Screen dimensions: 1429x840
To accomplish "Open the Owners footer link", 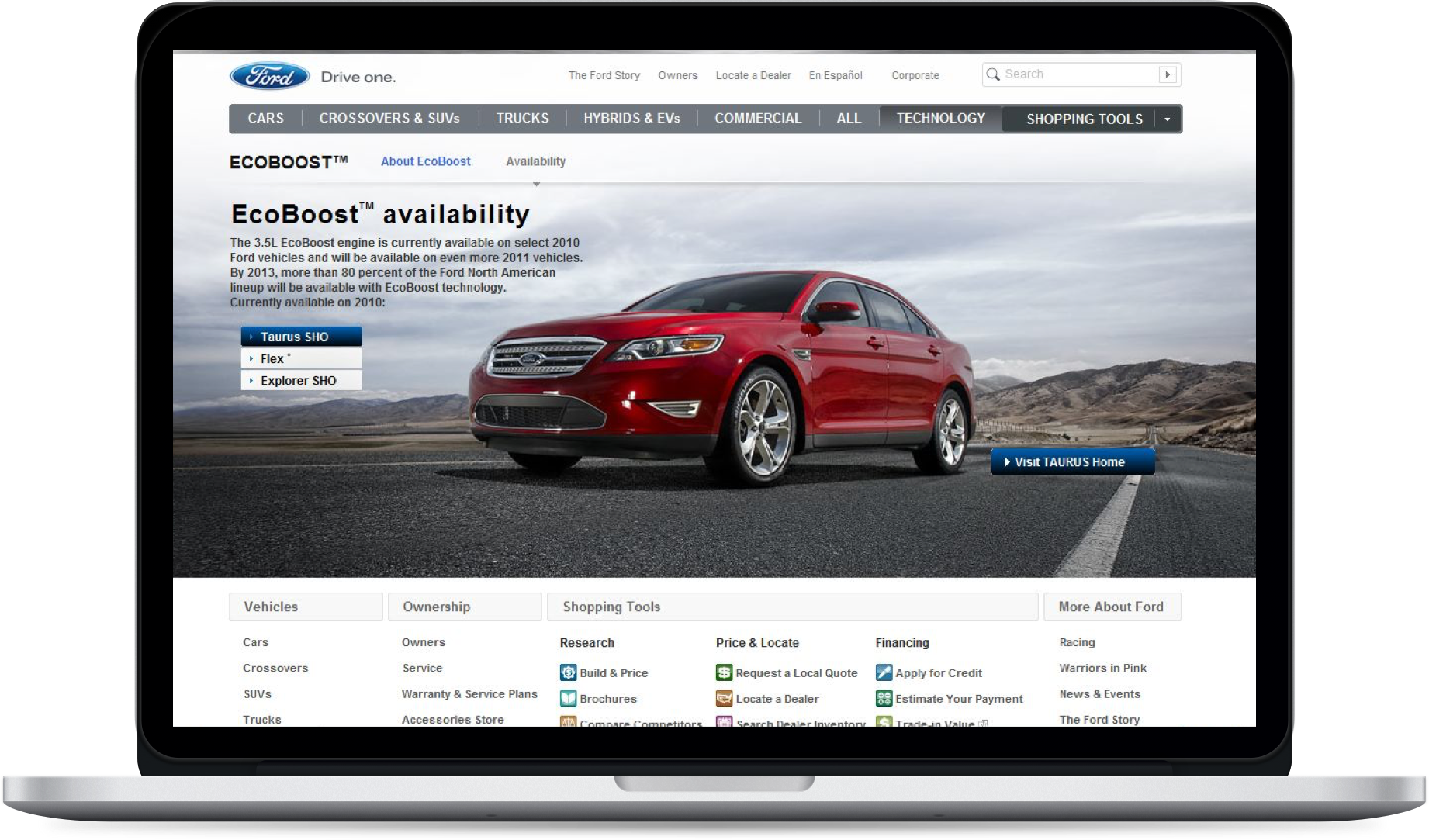I will (423, 642).
